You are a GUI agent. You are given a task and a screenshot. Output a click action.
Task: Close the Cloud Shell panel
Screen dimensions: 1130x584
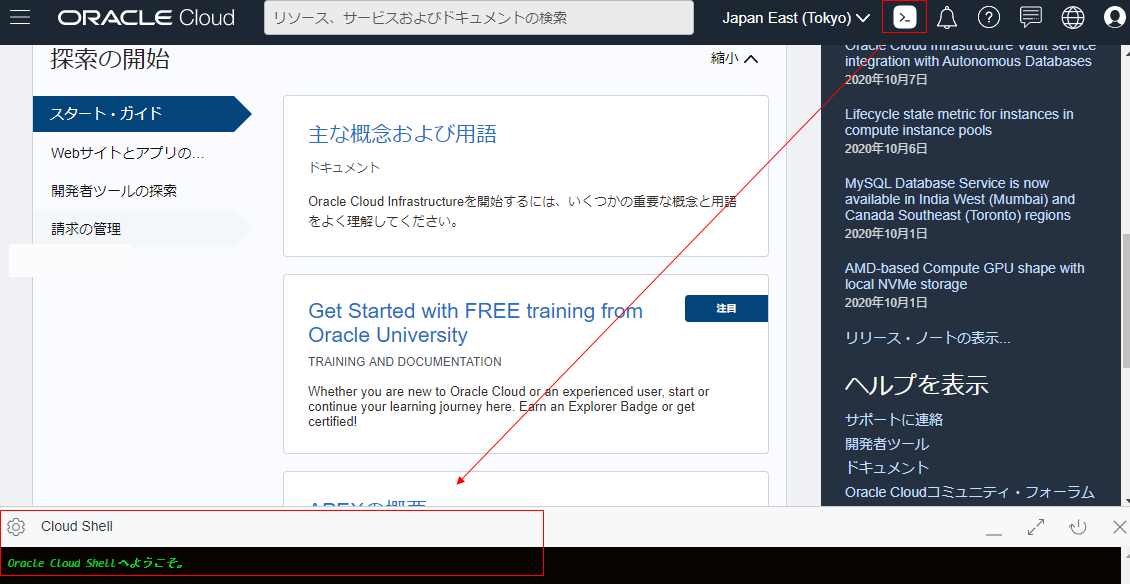tap(1119, 527)
